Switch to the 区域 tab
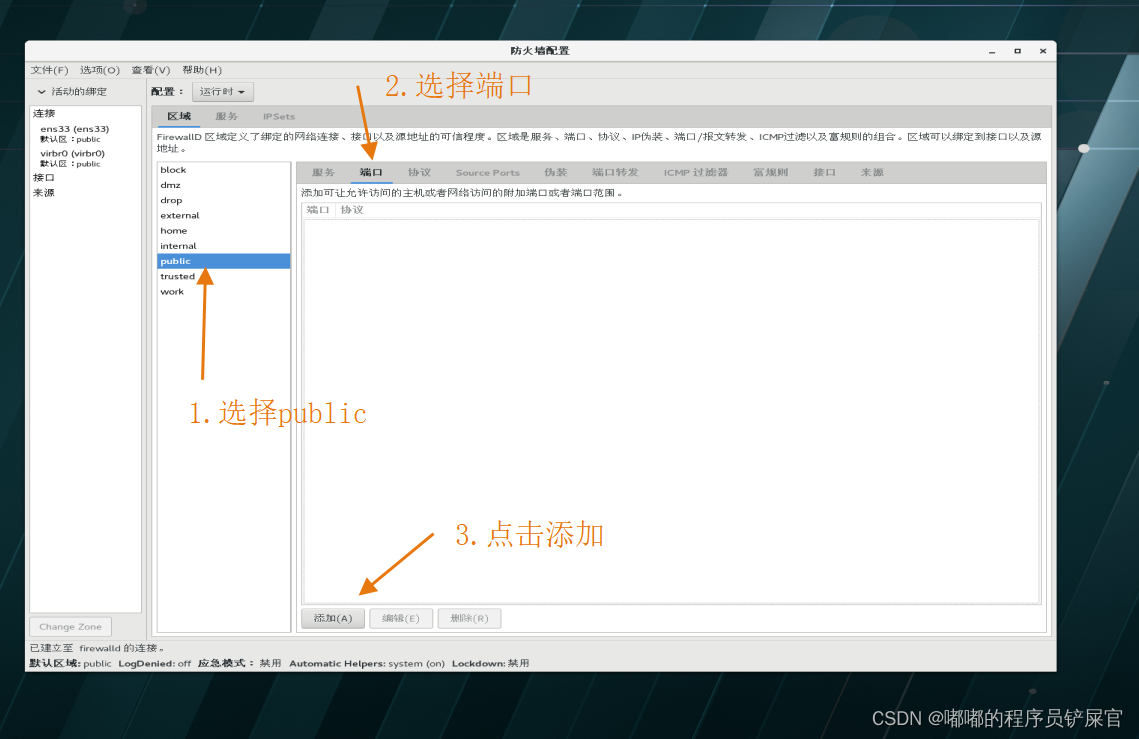This screenshot has width=1139, height=739. 179,116
